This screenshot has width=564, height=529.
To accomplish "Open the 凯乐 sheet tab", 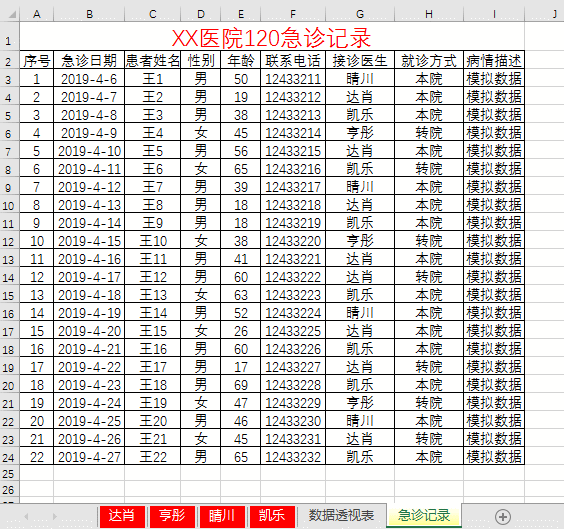I will click(x=272, y=516).
